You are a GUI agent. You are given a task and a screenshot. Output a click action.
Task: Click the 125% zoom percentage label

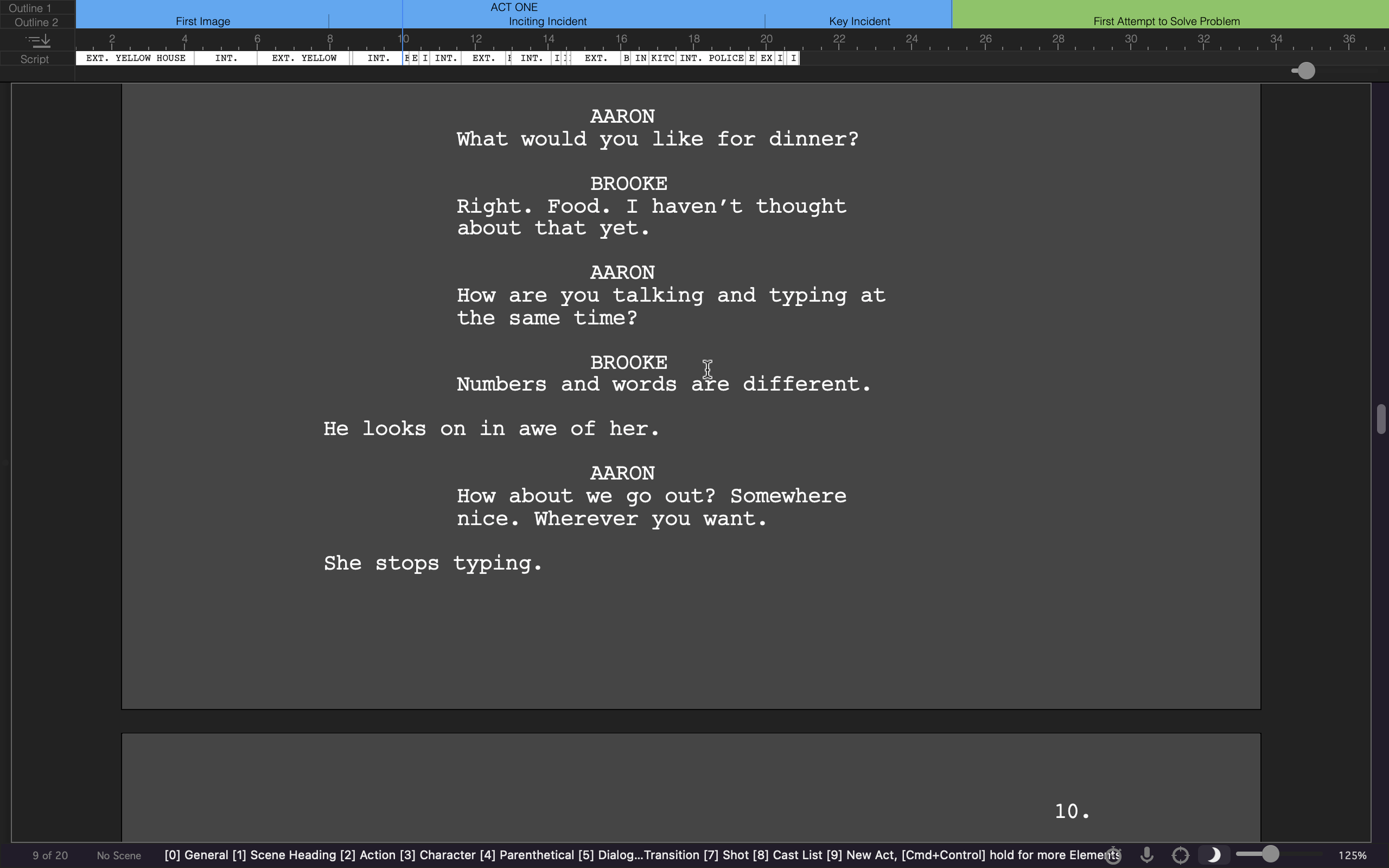1352,855
